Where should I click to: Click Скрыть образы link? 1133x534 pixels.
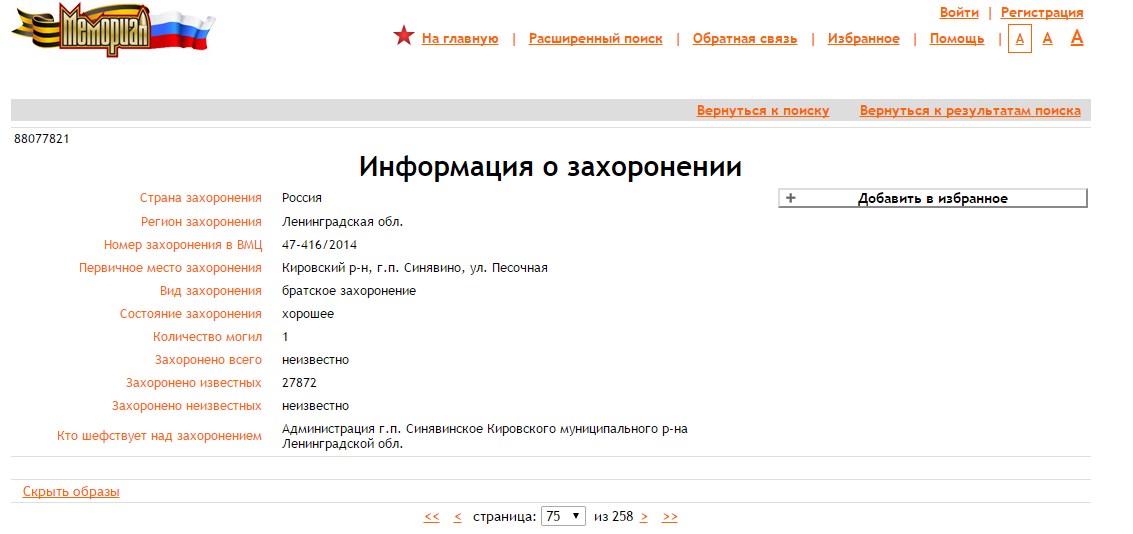point(71,492)
